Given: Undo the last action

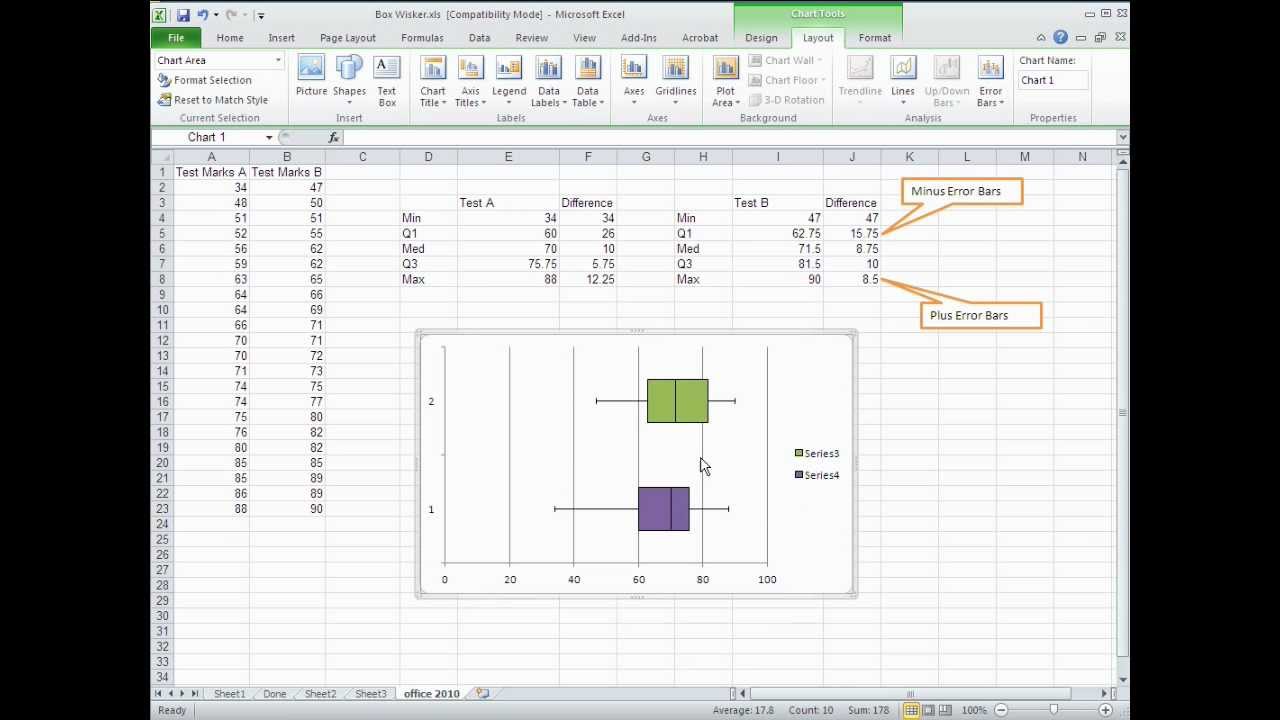Looking at the screenshot, I should coord(203,14).
